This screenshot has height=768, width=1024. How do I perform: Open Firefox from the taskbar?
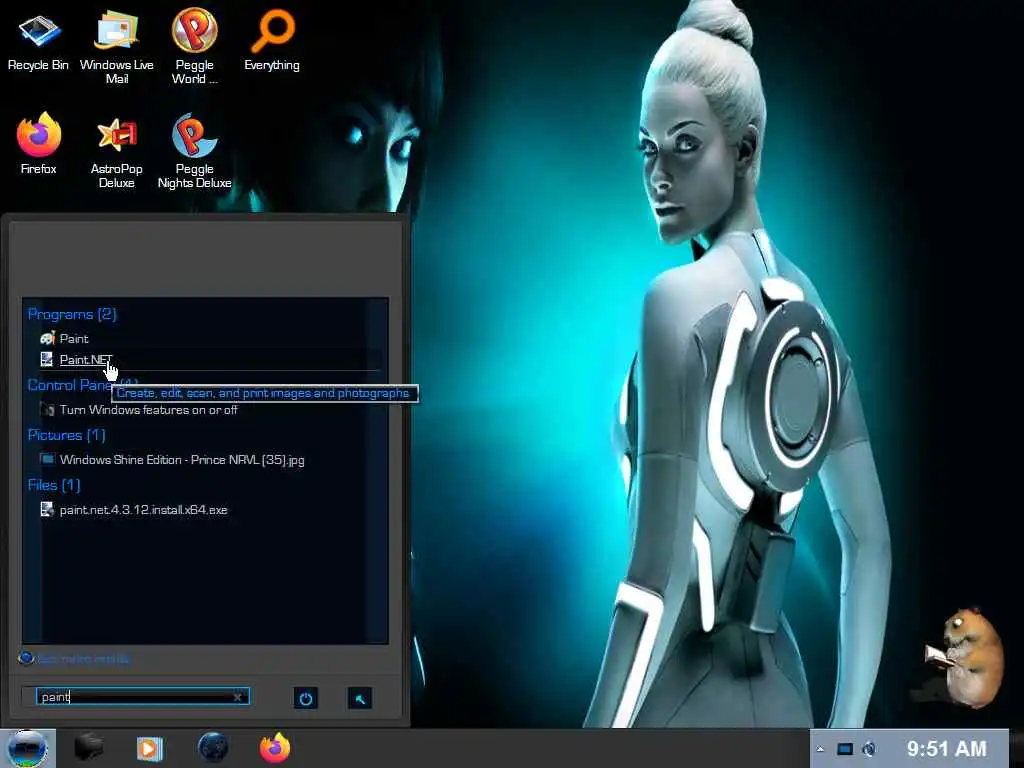(x=274, y=748)
